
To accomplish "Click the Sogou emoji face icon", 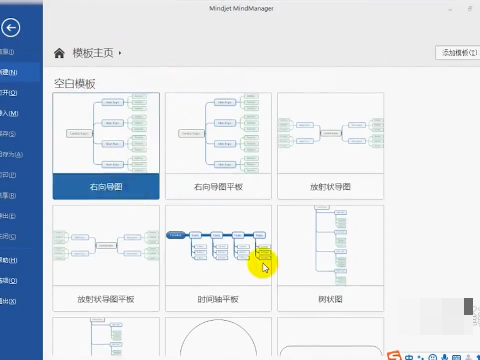I will click(433, 357).
